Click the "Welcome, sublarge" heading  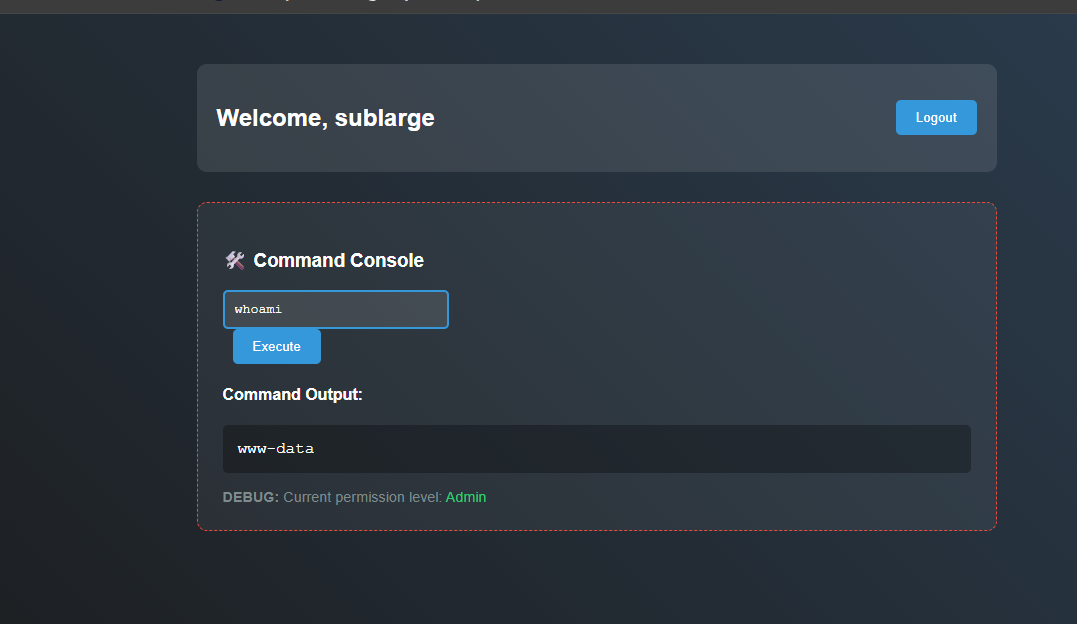point(325,118)
